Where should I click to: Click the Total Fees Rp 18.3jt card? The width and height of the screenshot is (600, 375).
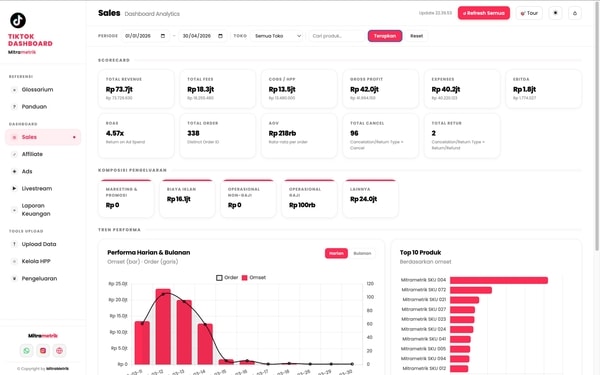[x=218, y=89]
